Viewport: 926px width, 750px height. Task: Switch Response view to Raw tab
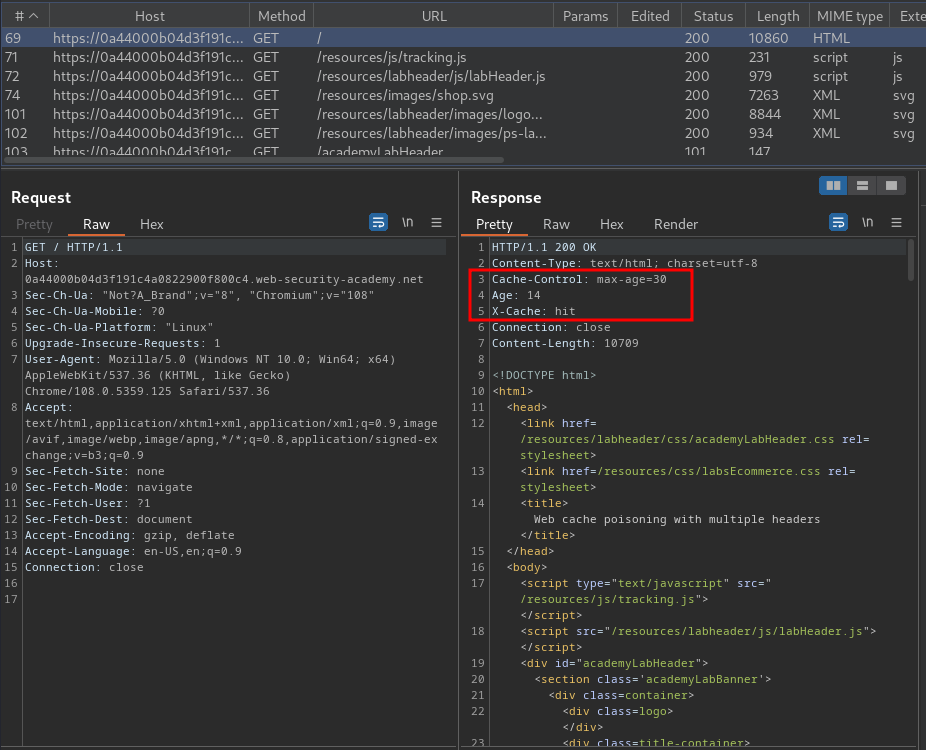(556, 224)
